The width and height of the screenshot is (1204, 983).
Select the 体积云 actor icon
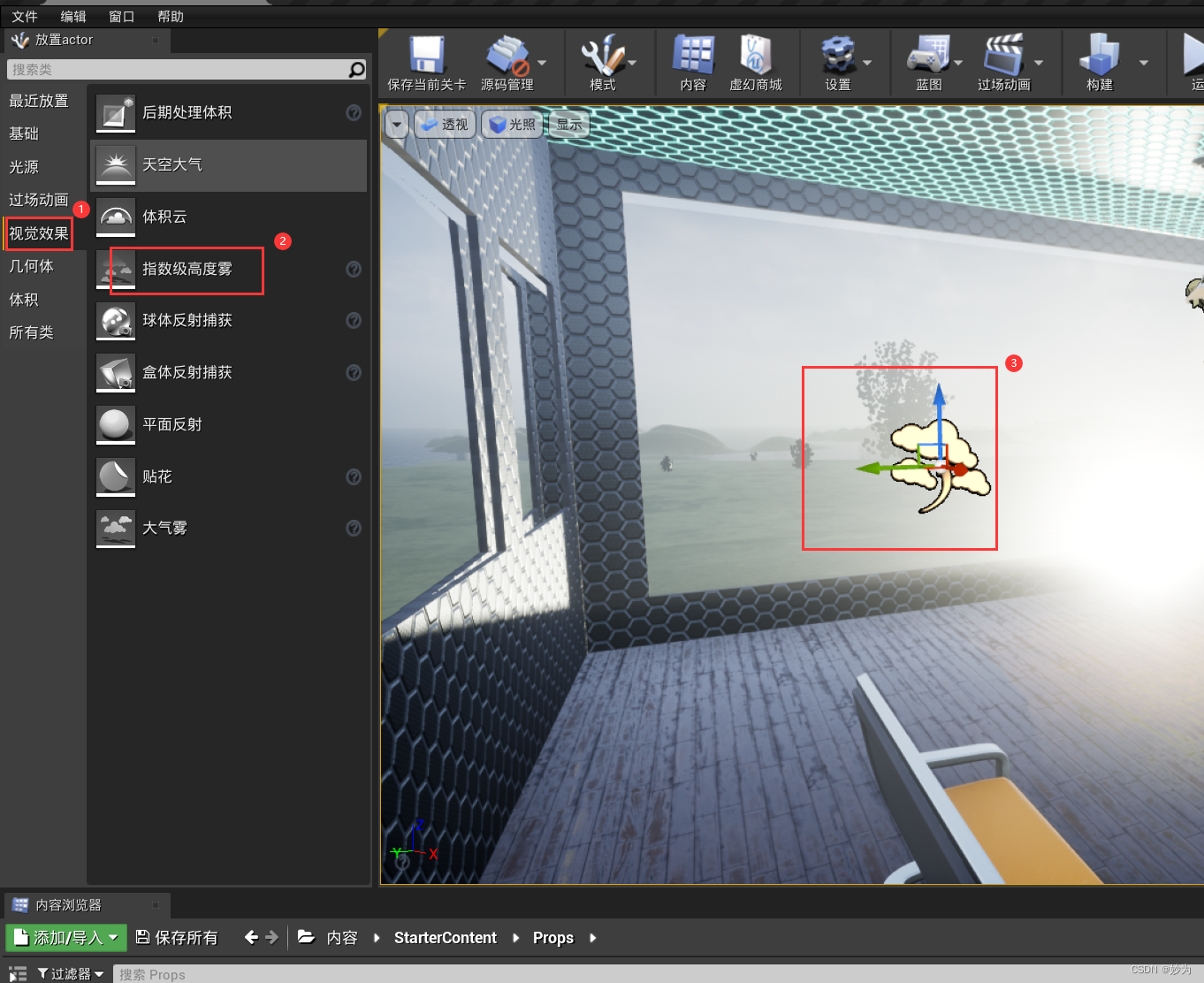coord(116,217)
